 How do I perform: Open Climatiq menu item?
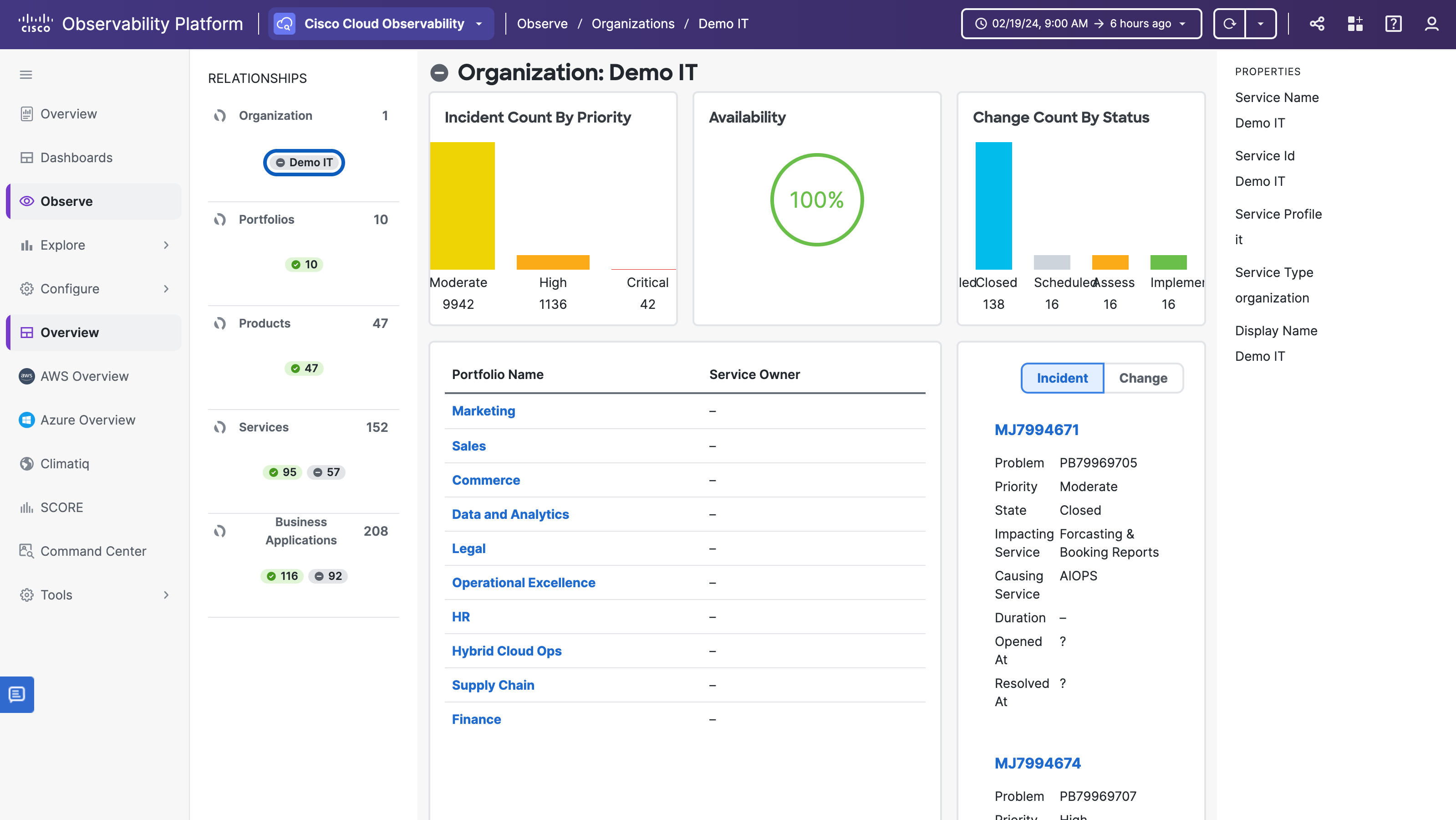click(x=93, y=464)
